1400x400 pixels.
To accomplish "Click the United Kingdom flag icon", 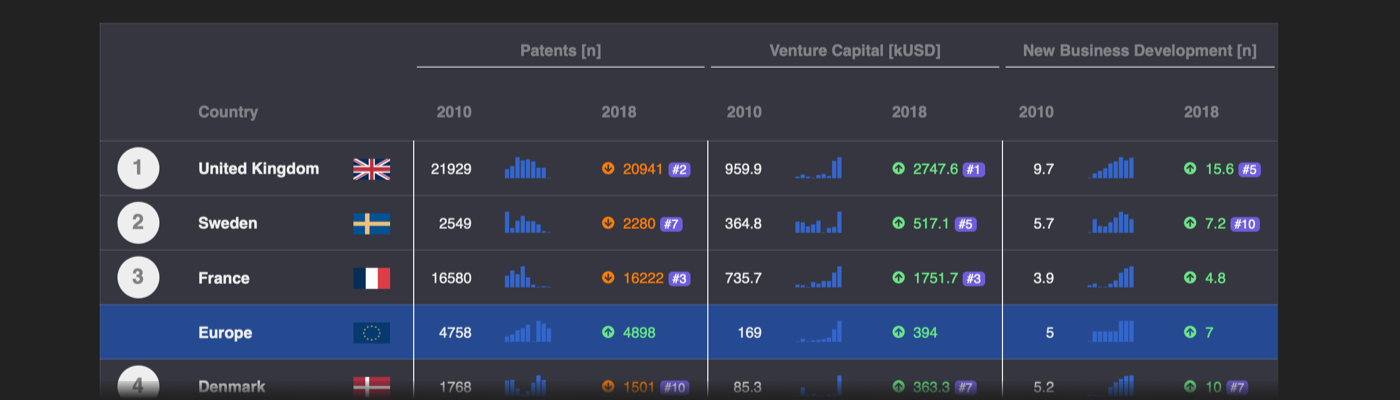I will pos(371,169).
